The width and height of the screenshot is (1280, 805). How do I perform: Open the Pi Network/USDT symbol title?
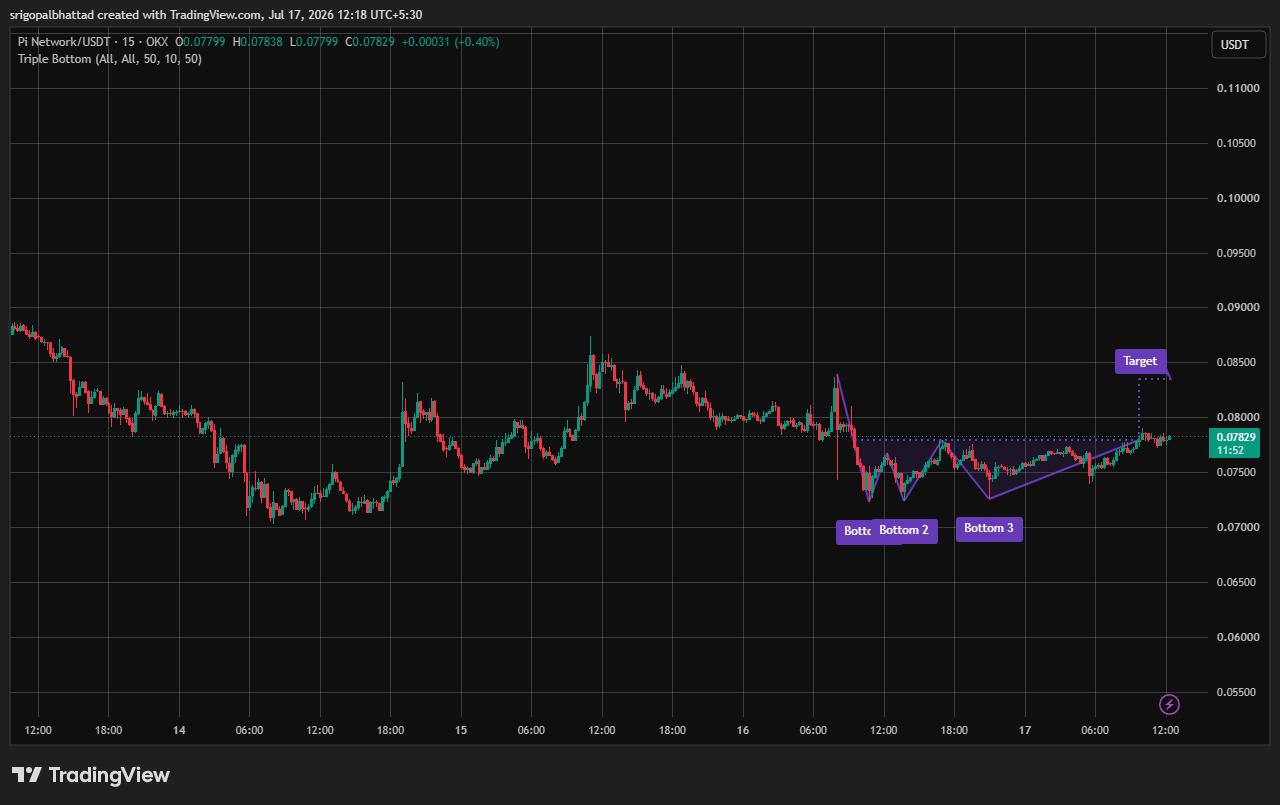tap(94, 42)
